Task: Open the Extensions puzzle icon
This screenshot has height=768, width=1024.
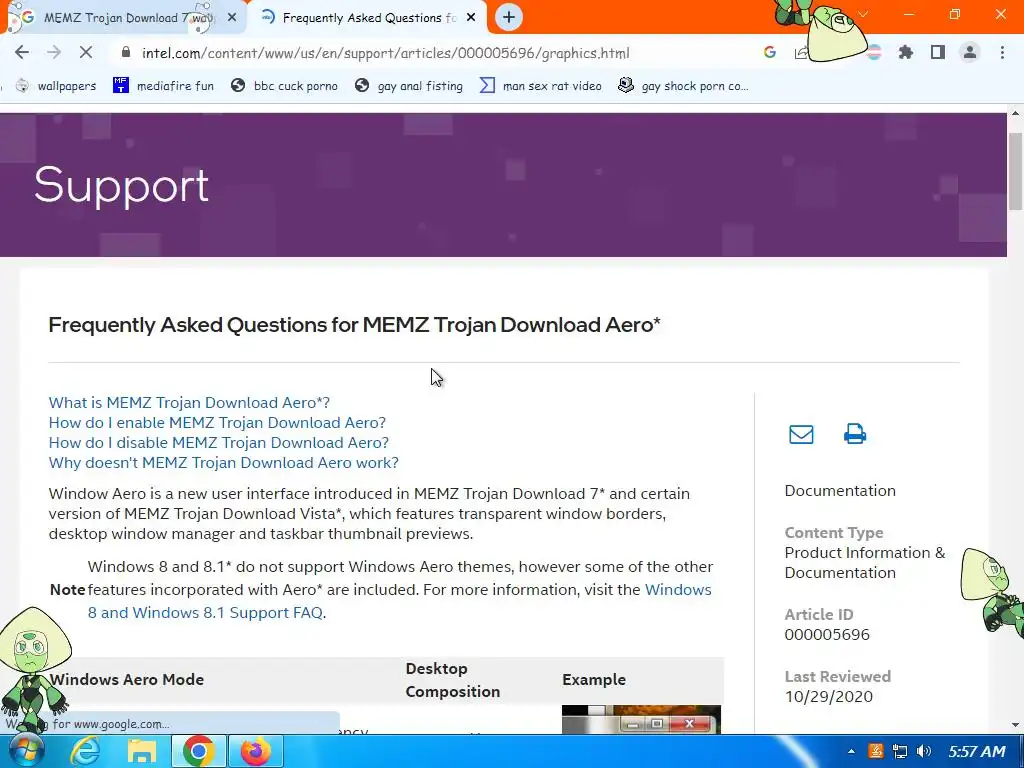Action: click(906, 52)
